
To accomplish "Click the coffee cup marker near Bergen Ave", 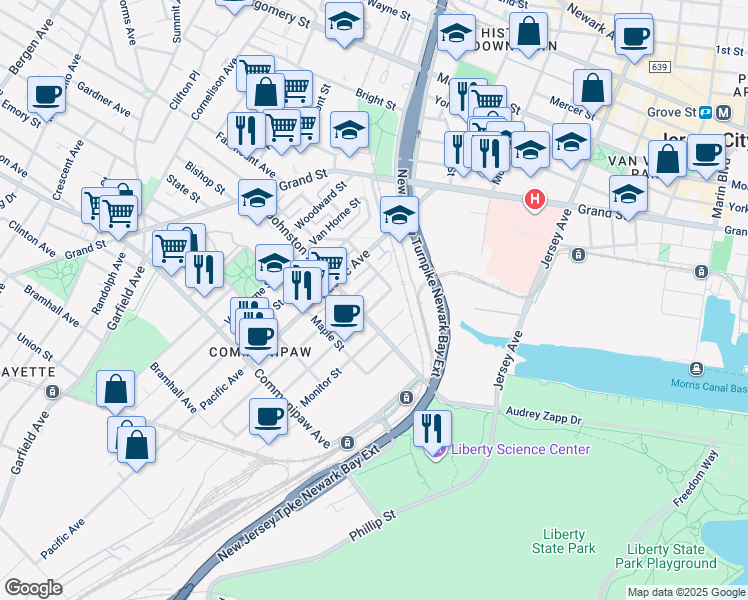I will (46, 98).
